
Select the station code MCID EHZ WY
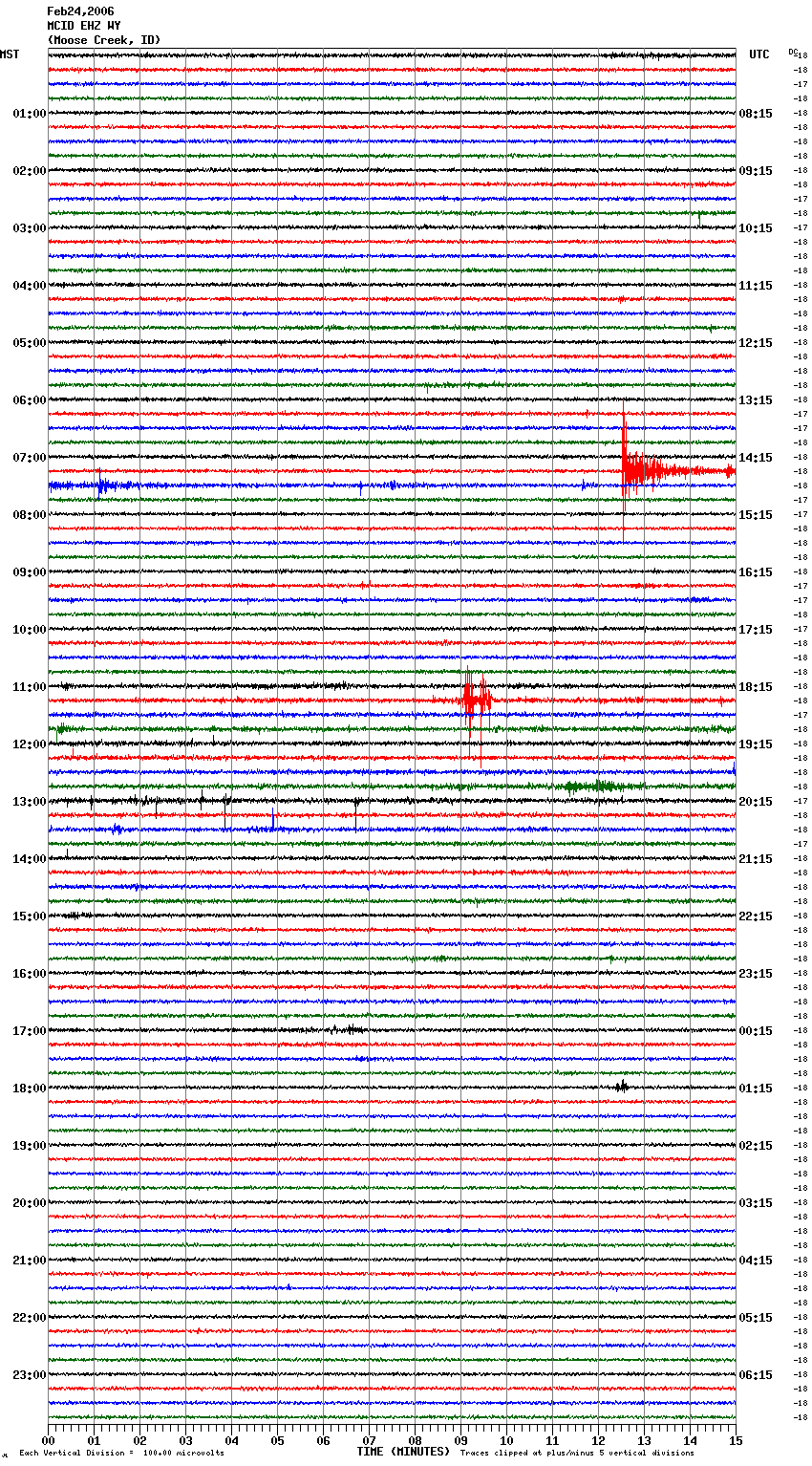84,26
